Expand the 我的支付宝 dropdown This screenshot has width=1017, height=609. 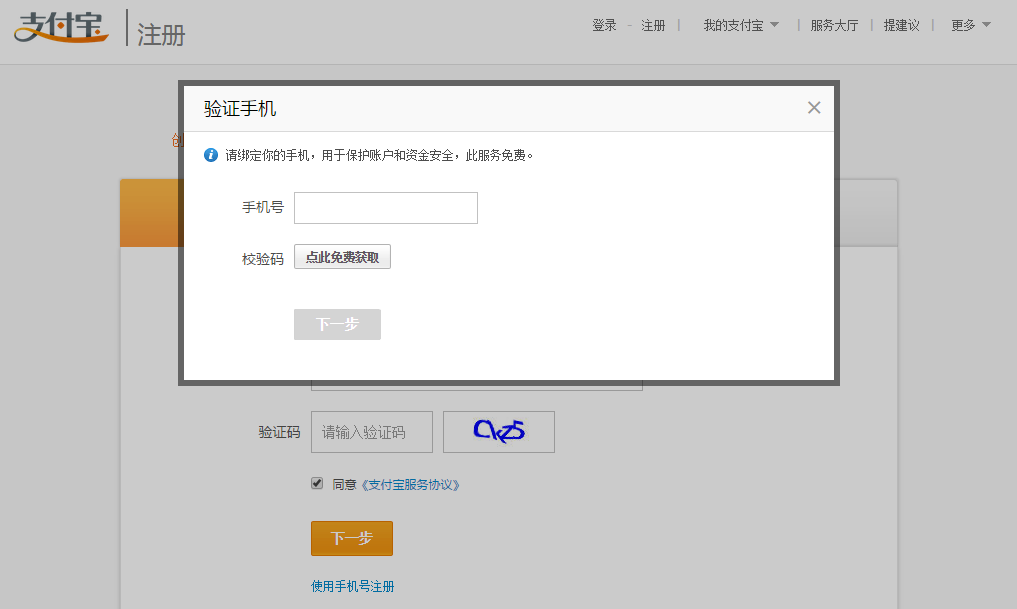pyautogui.click(x=741, y=25)
